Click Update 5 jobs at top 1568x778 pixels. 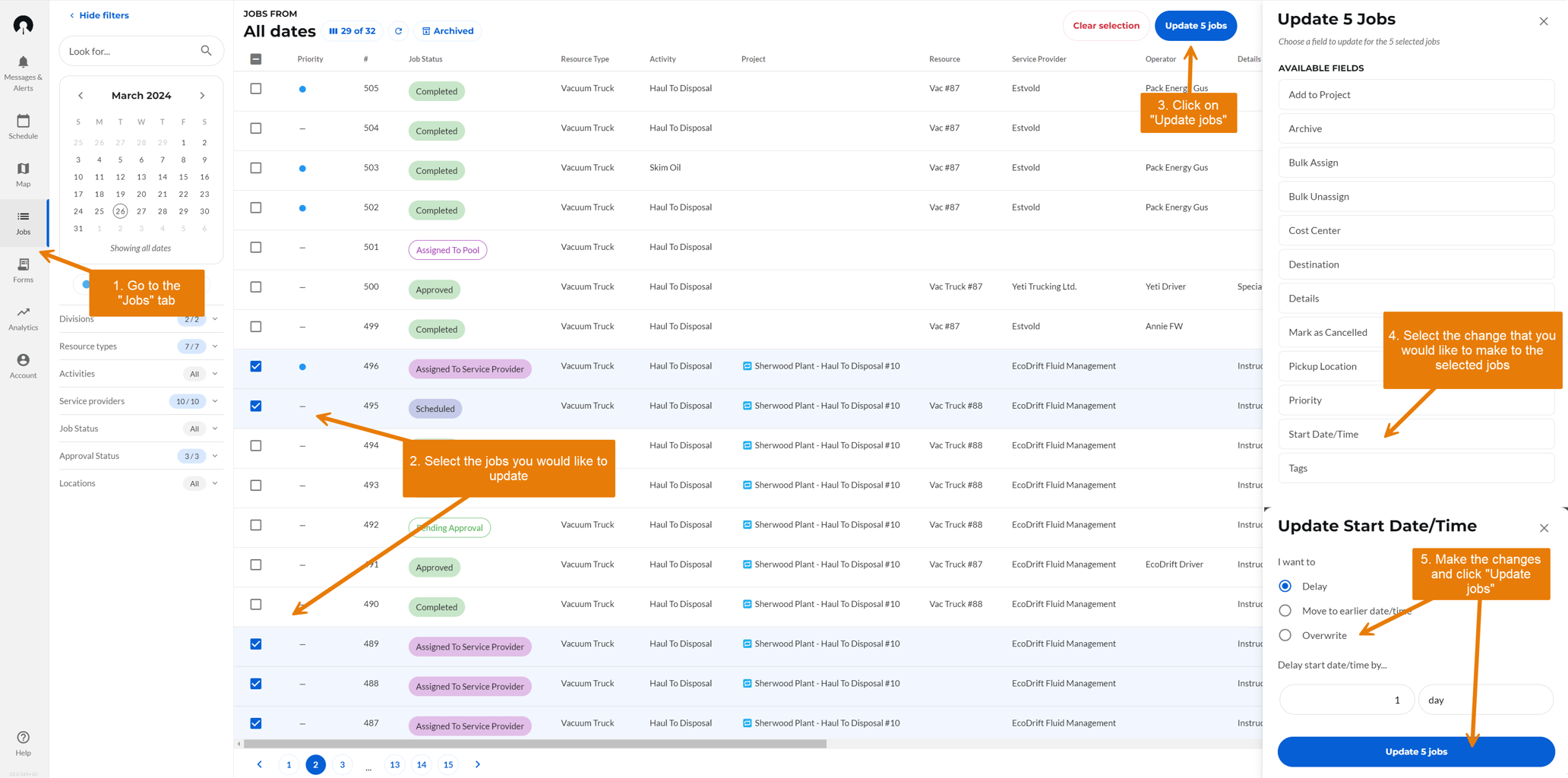pyautogui.click(x=1196, y=26)
